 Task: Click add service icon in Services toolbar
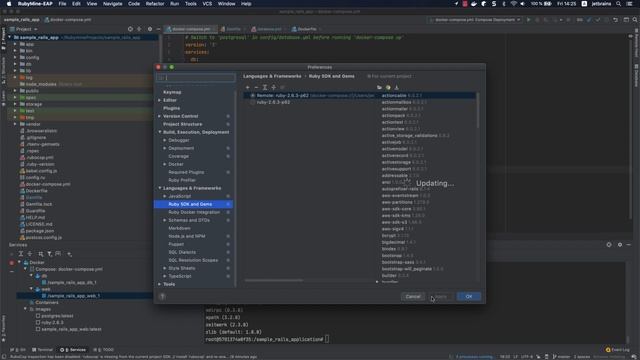click(69, 254)
